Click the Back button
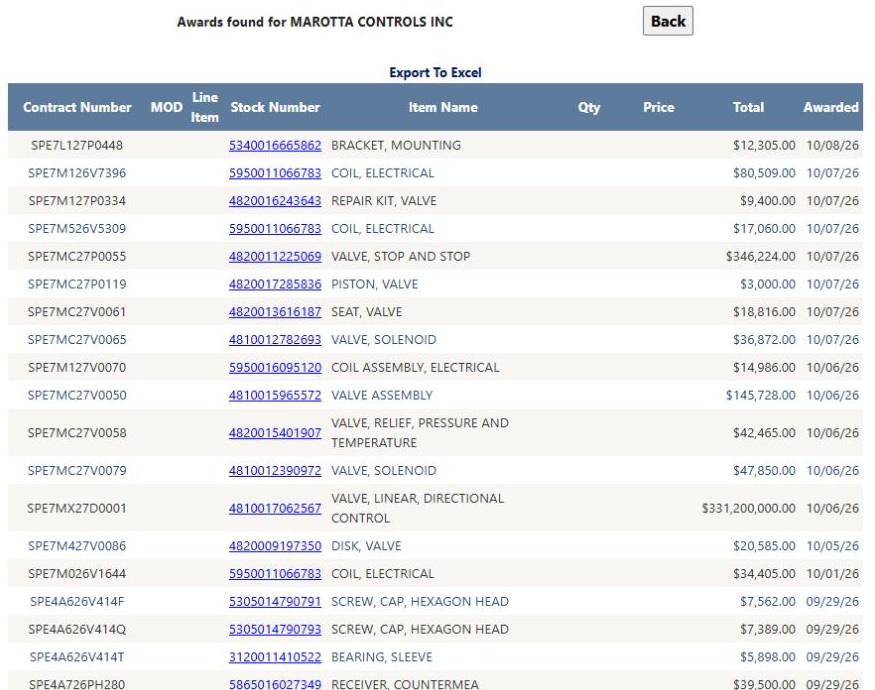This screenshot has height=690, width=875. tap(668, 21)
